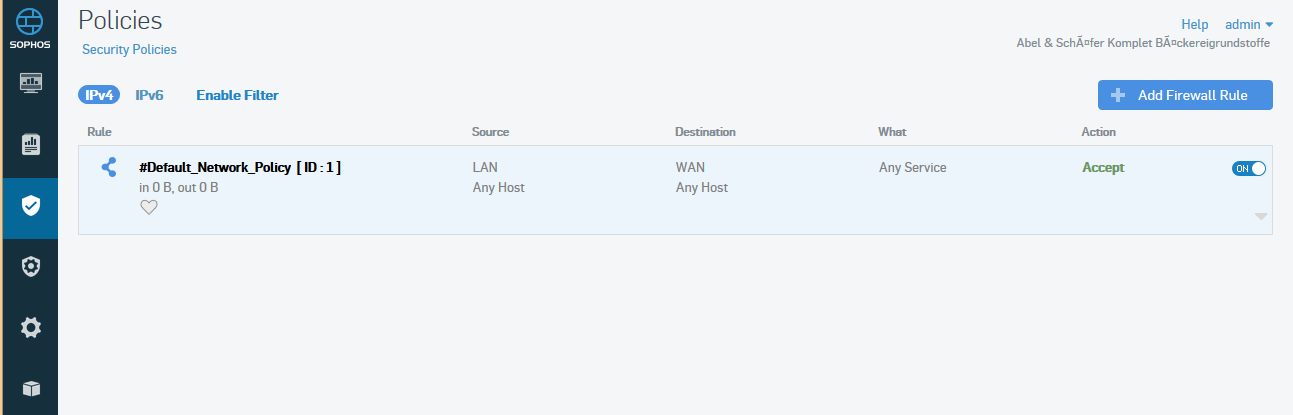Click the heart favorite icon under rule
1293x415 pixels.
pos(148,207)
